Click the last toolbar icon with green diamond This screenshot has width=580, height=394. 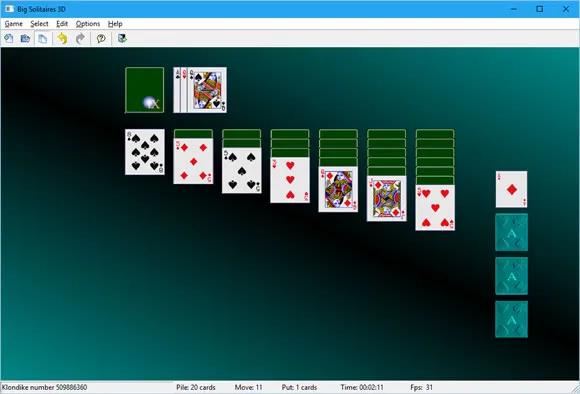(122, 38)
